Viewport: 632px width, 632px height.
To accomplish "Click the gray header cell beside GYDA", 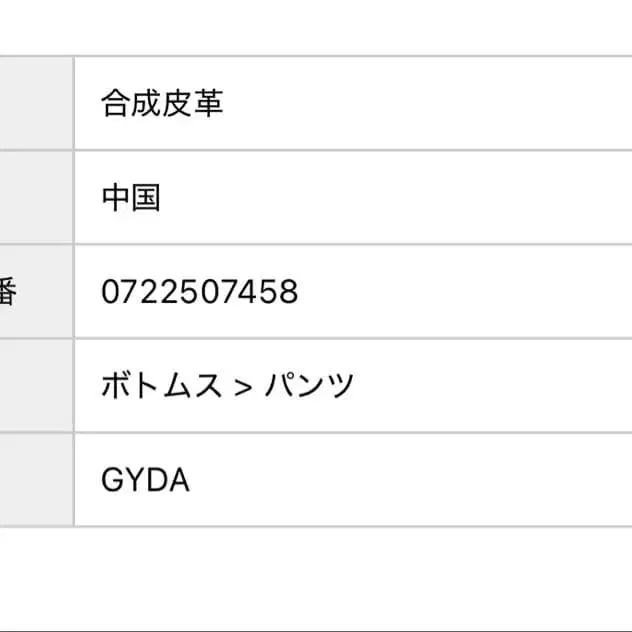I will (36, 481).
